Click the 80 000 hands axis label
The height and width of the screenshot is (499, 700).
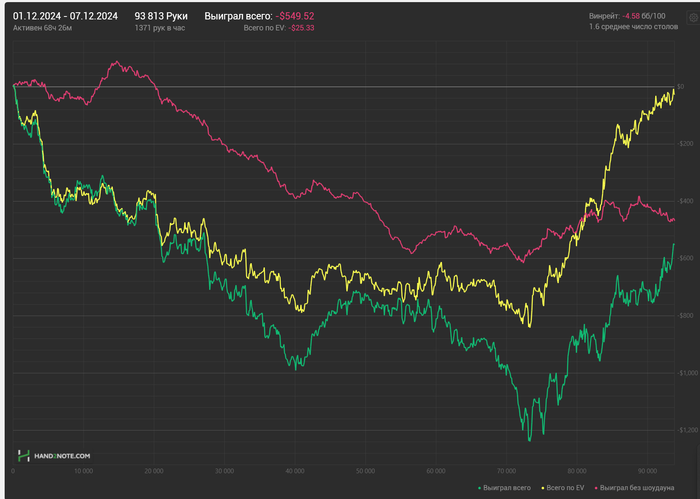coord(577,471)
